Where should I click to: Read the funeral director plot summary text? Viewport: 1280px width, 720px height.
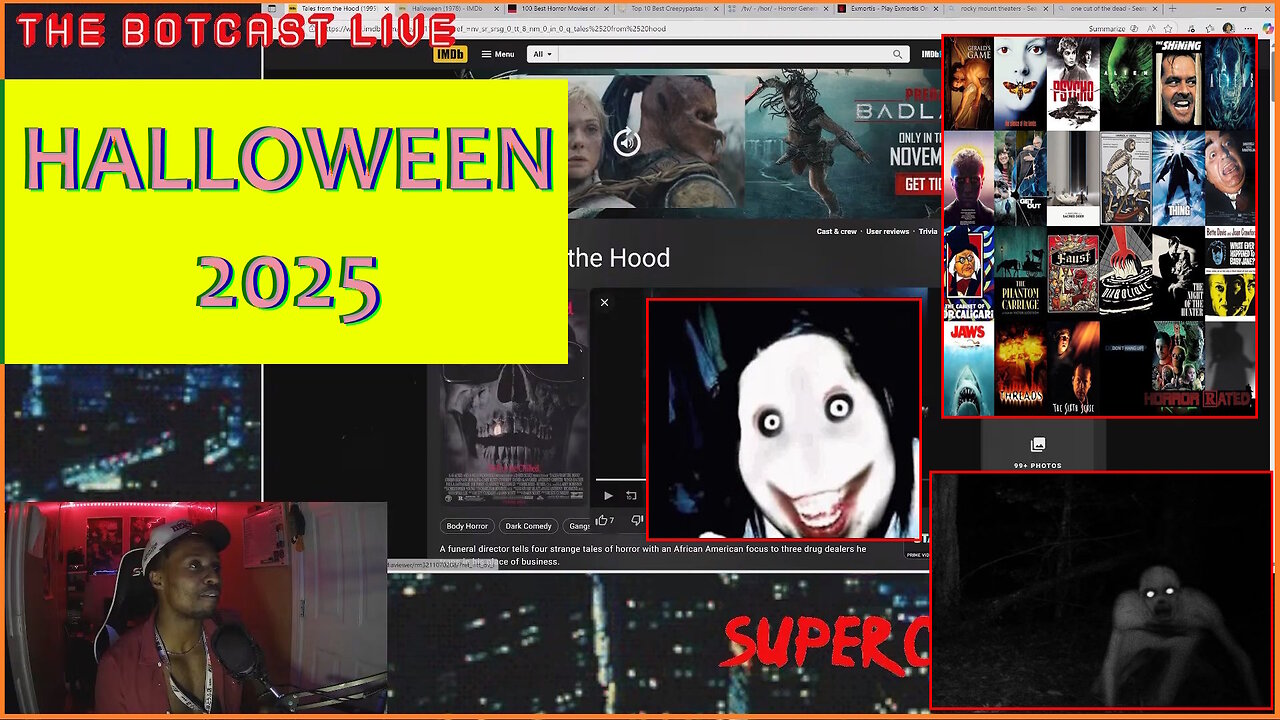click(653, 555)
